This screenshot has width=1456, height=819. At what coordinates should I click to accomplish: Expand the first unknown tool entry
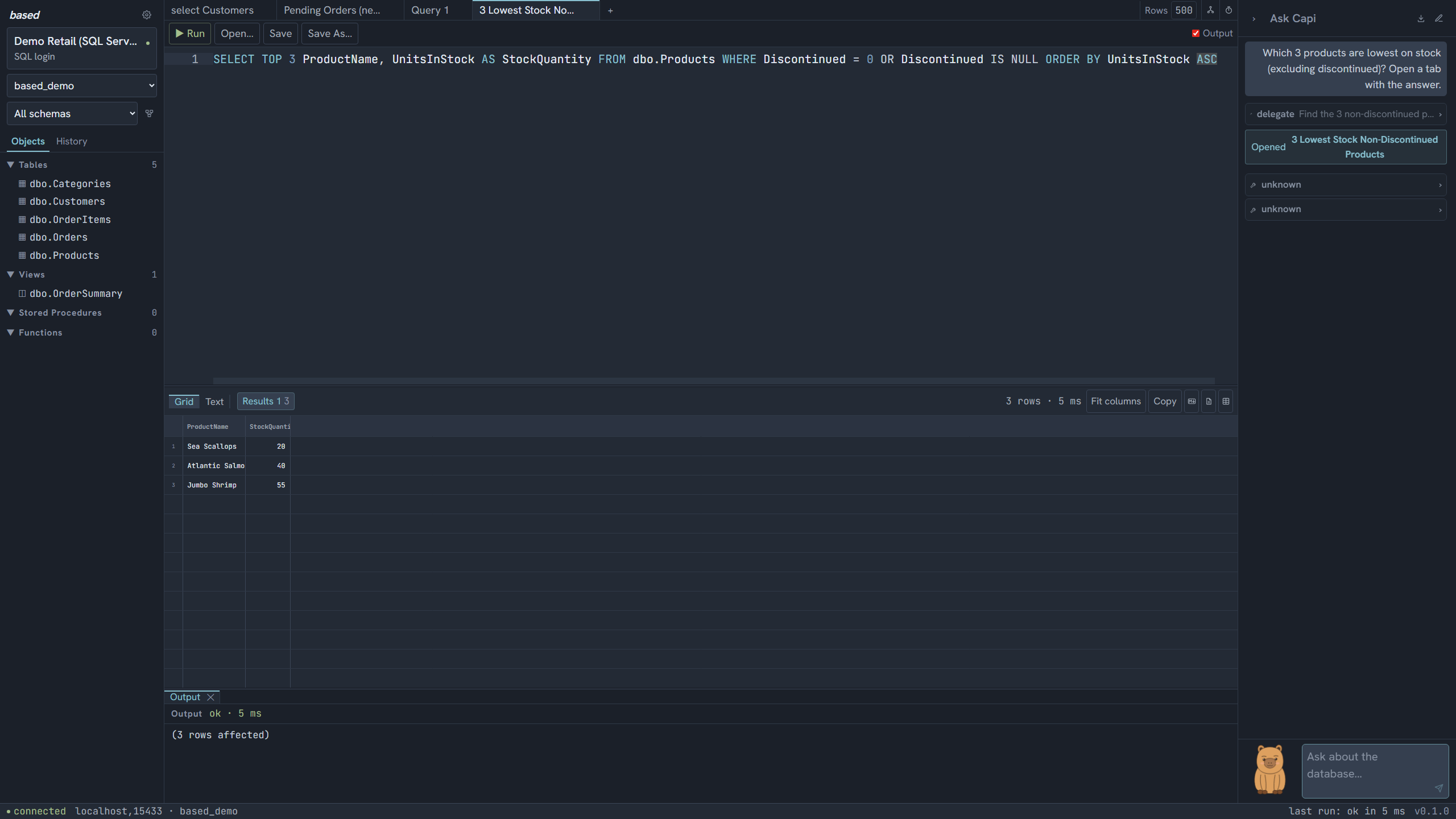point(1346,185)
